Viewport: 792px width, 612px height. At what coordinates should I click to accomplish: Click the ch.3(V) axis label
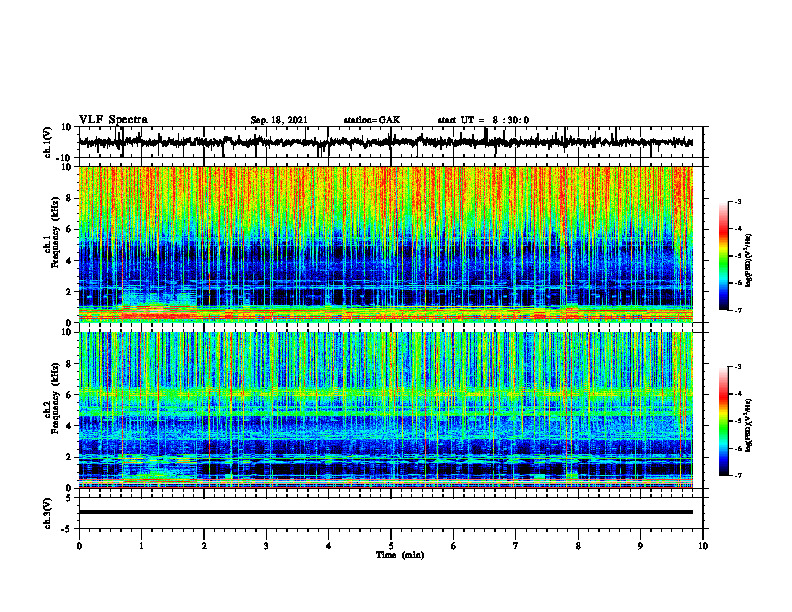click(x=48, y=513)
